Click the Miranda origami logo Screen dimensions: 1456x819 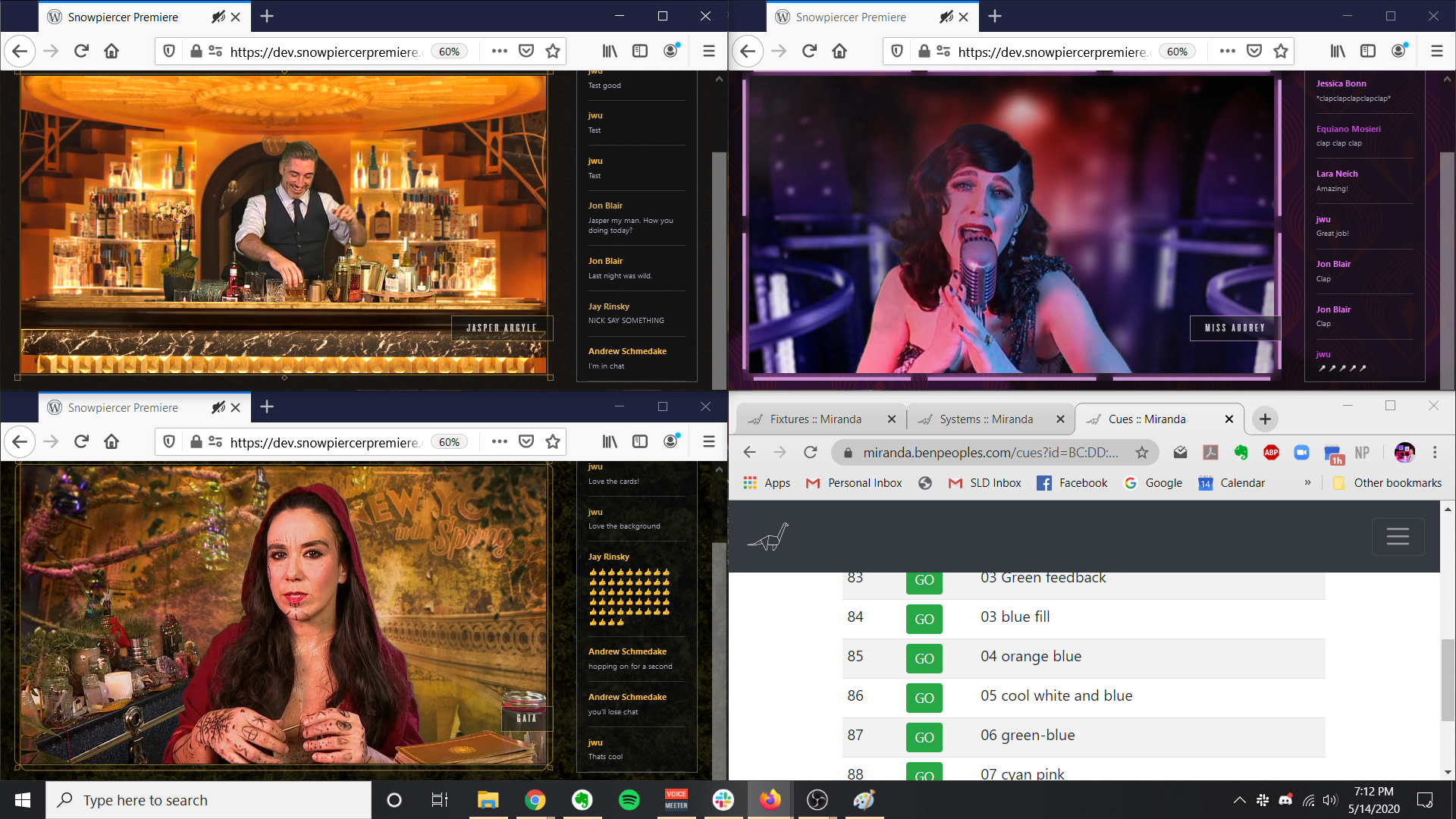(x=768, y=537)
